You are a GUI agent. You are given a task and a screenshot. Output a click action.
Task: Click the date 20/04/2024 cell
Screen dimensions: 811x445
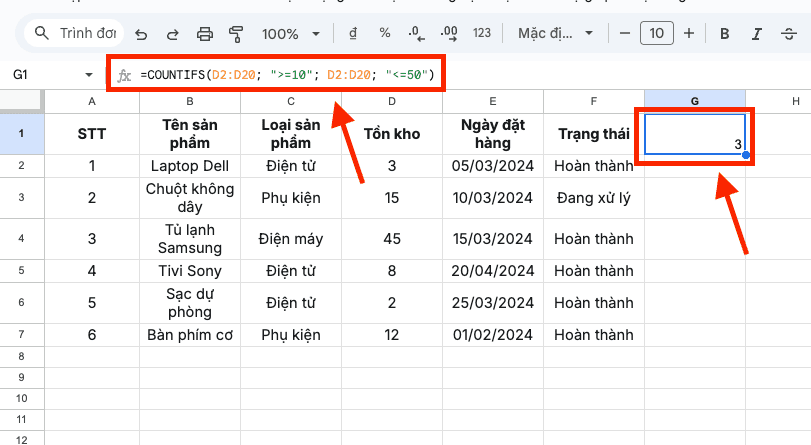[x=493, y=271]
